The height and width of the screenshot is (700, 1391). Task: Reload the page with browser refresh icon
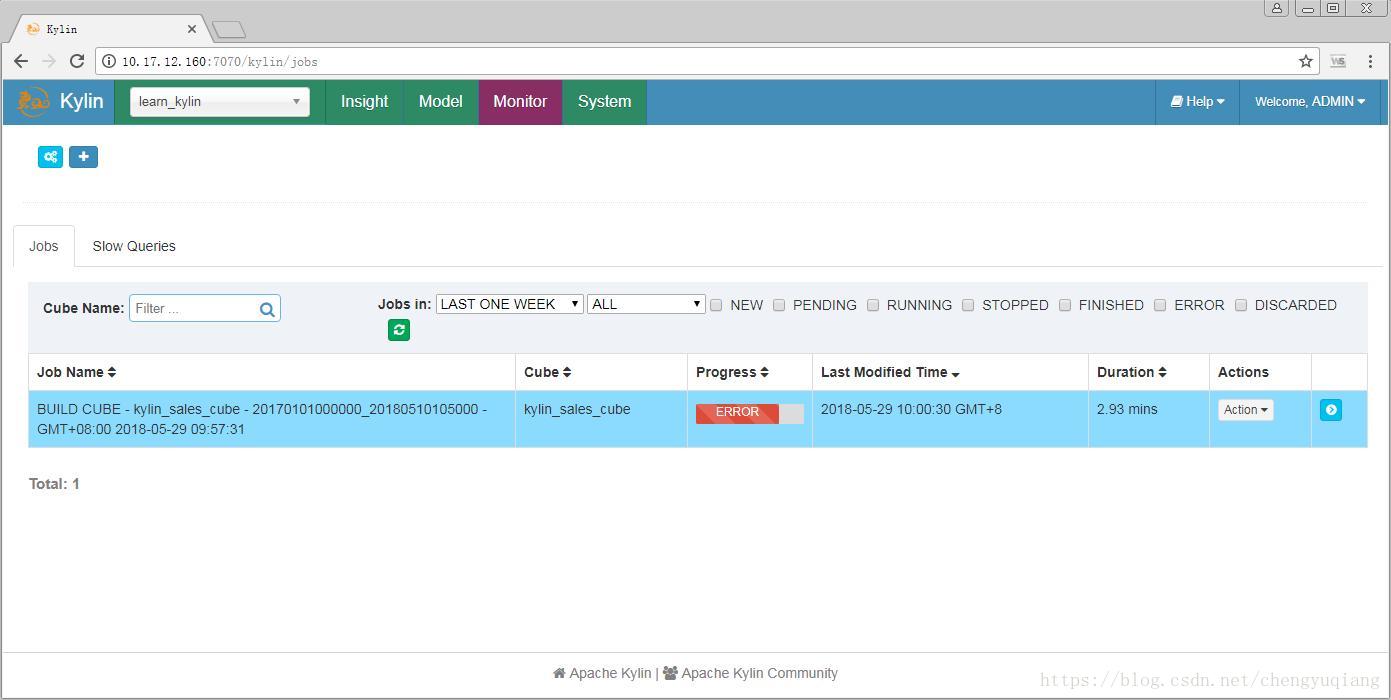77,61
